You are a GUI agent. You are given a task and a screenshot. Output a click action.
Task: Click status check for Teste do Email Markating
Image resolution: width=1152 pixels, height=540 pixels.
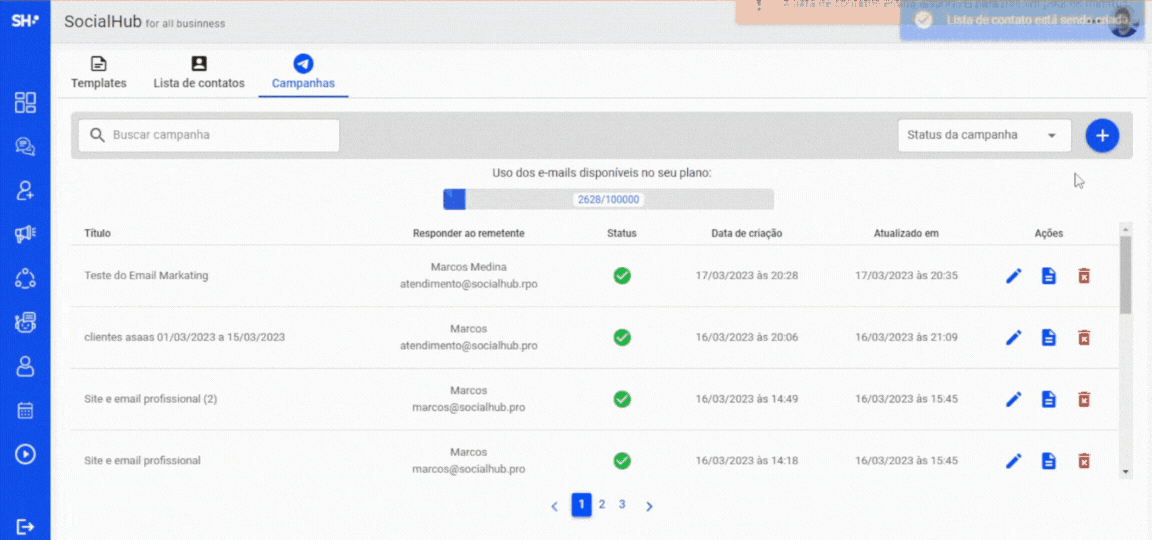622,276
